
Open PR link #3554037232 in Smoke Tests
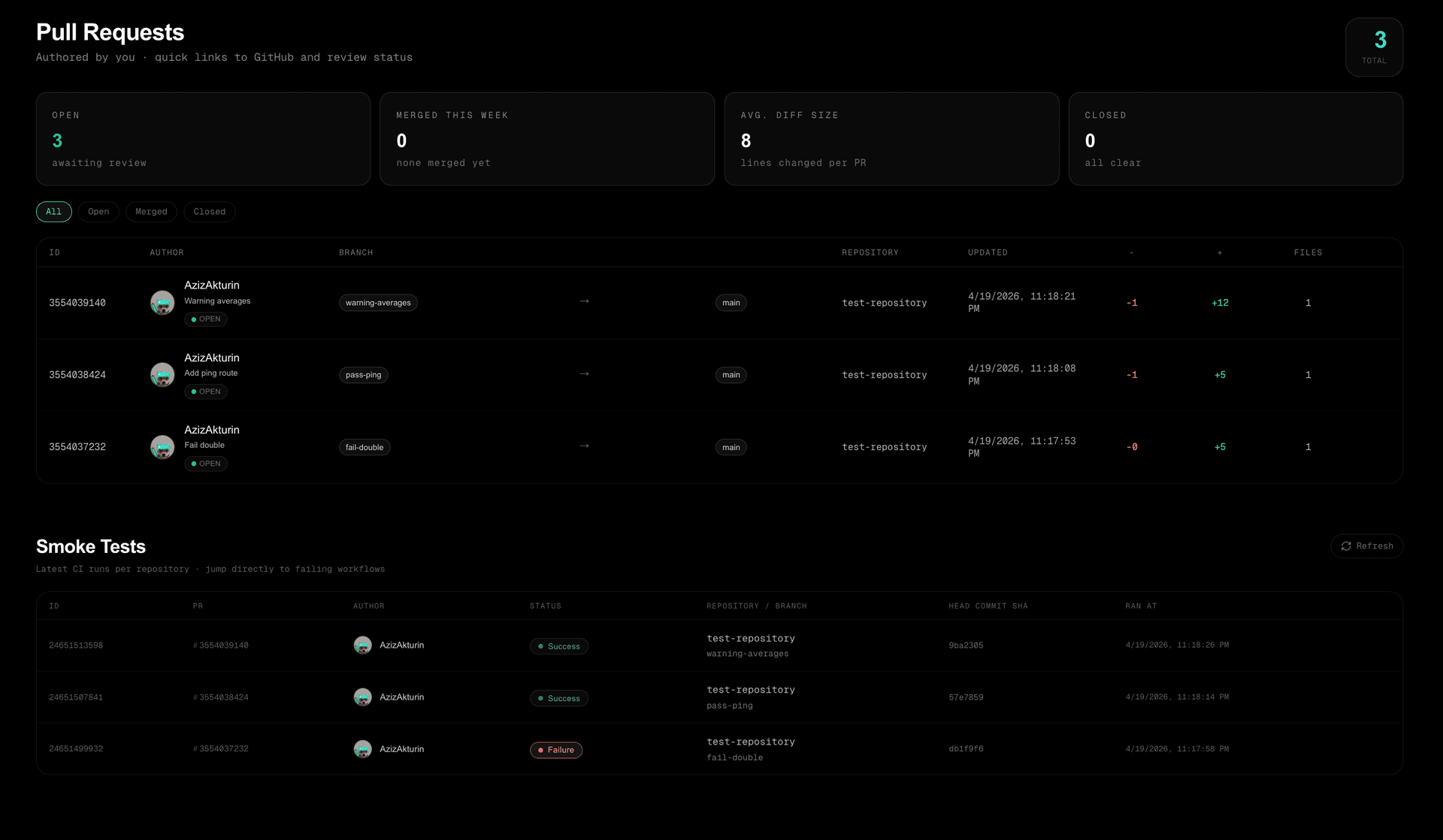[x=221, y=749]
